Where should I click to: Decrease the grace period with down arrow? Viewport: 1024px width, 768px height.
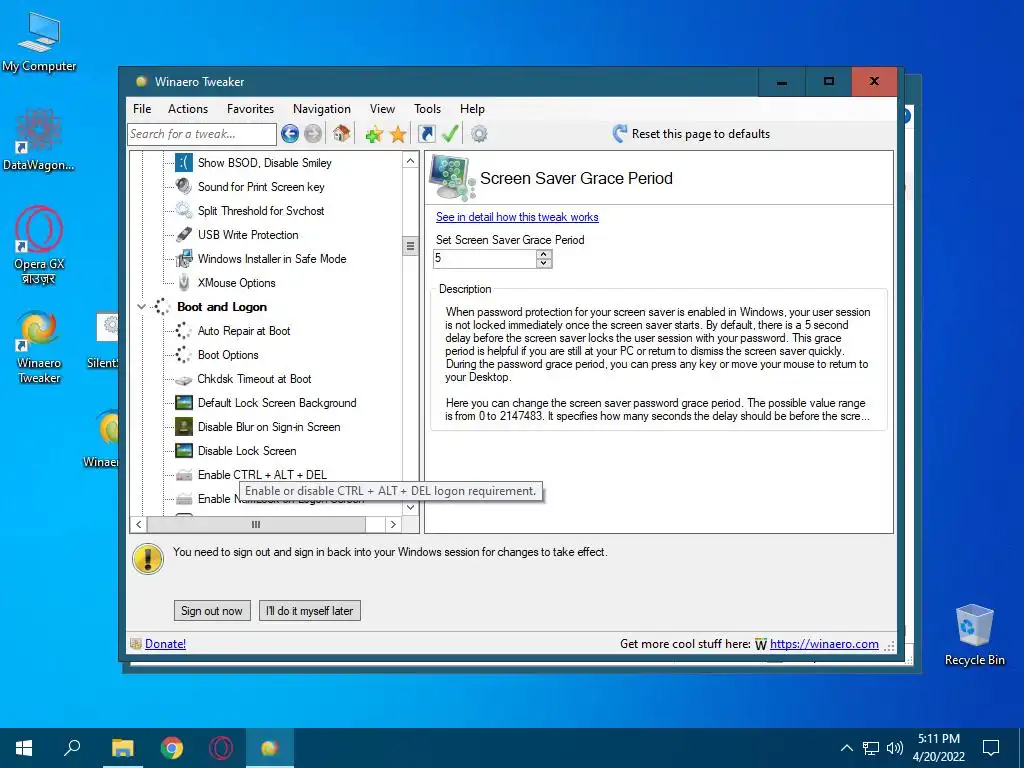click(x=543, y=263)
